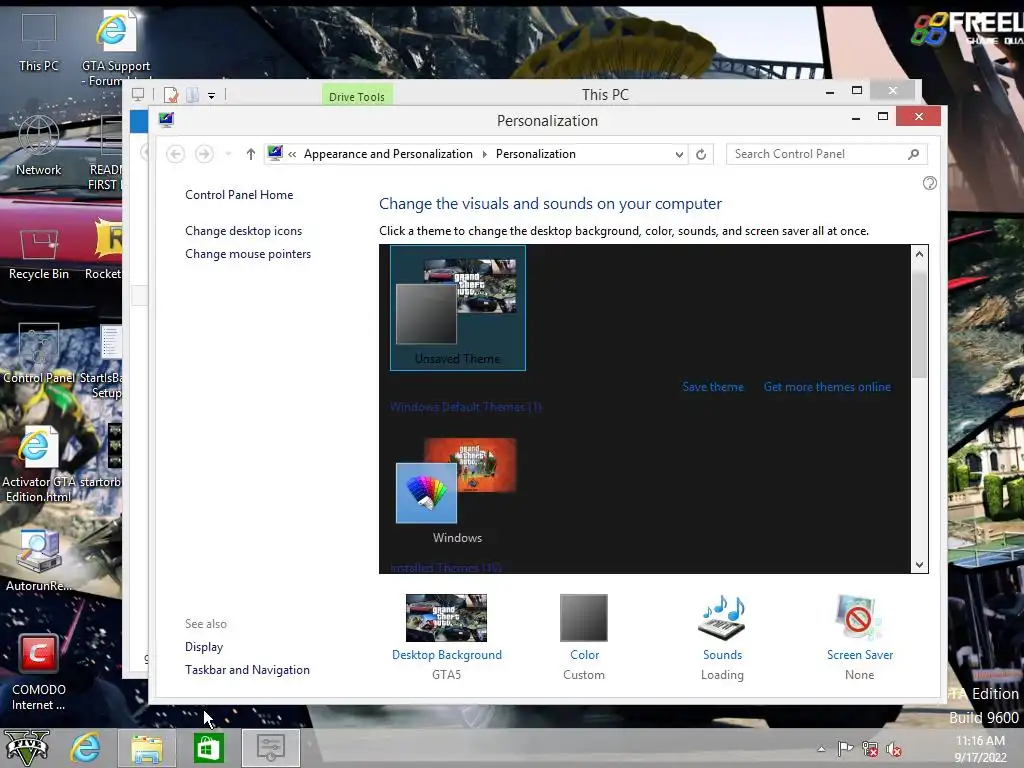The height and width of the screenshot is (768, 1024).
Task: Launch Internet Explorer from taskbar
Action: pyautogui.click(x=86, y=748)
